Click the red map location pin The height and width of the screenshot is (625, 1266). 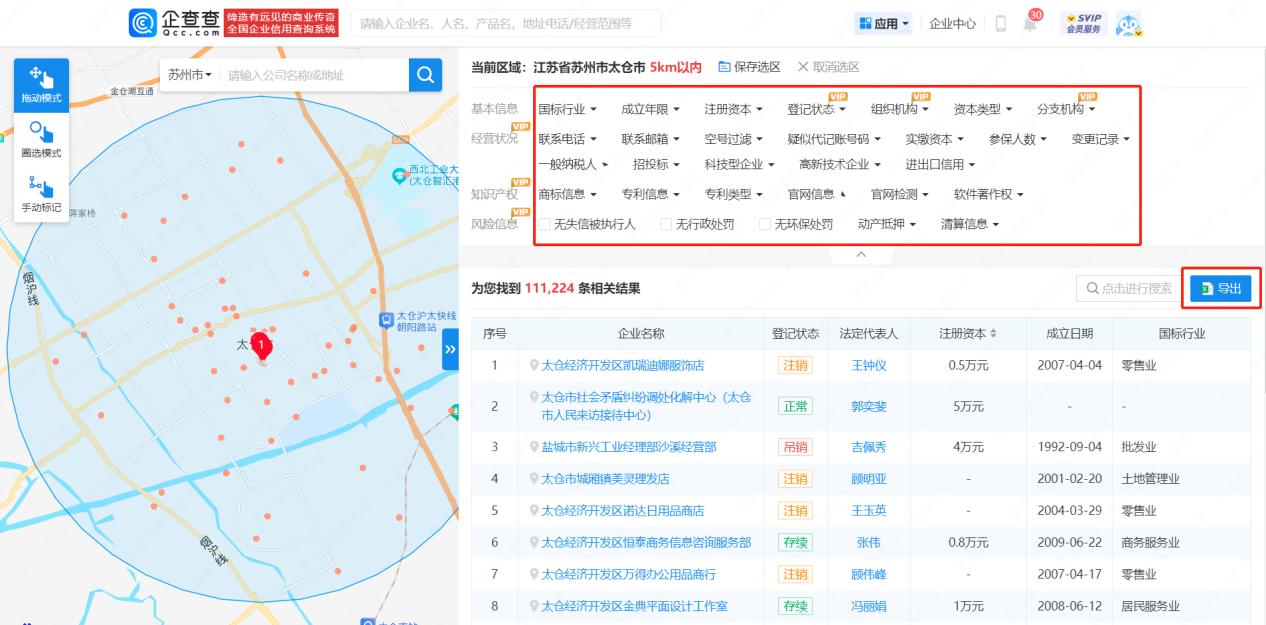[x=262, y=347]
